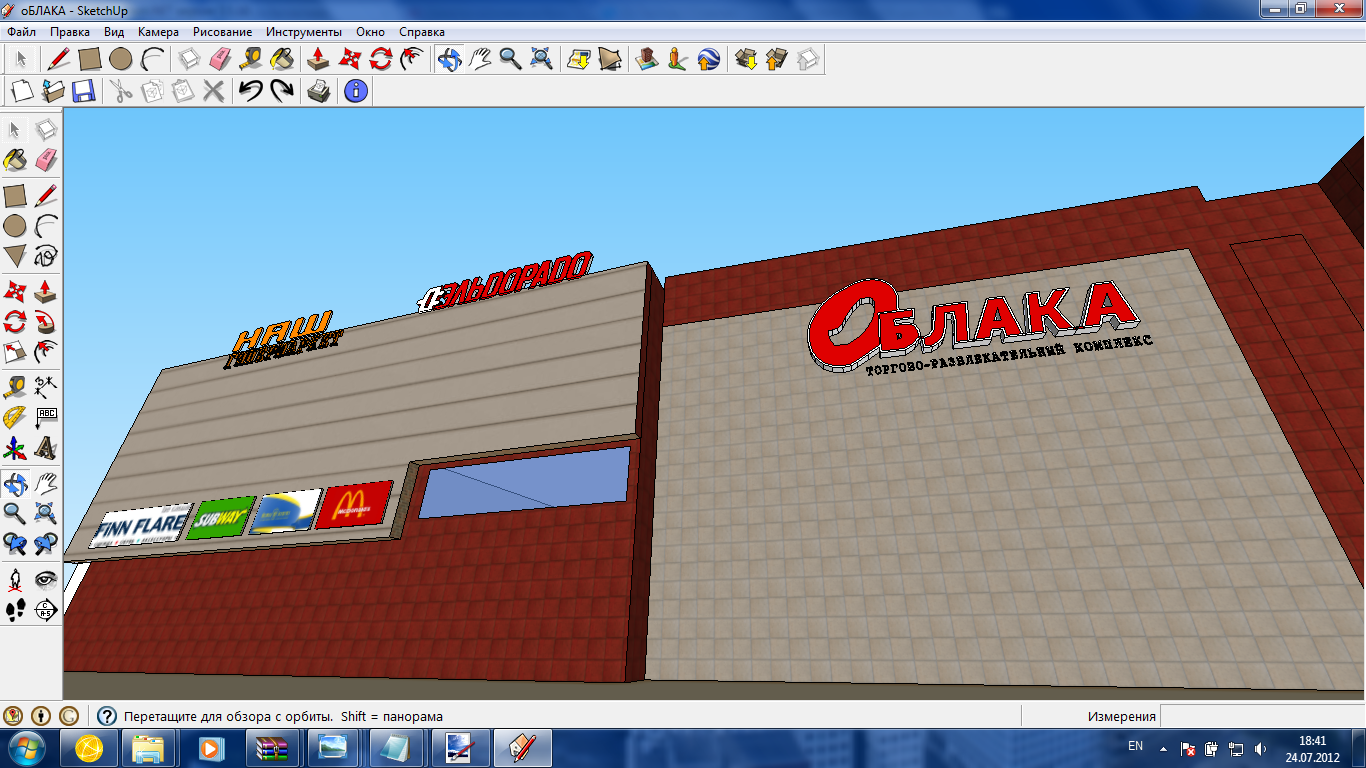Select the Section Plane tool

[x=46, y=609]
